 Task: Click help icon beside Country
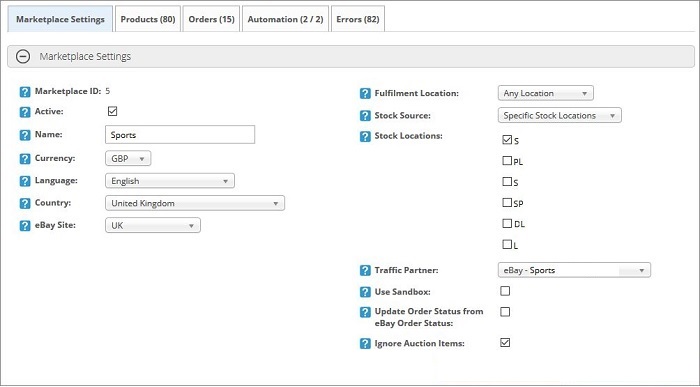coord(25,203)
